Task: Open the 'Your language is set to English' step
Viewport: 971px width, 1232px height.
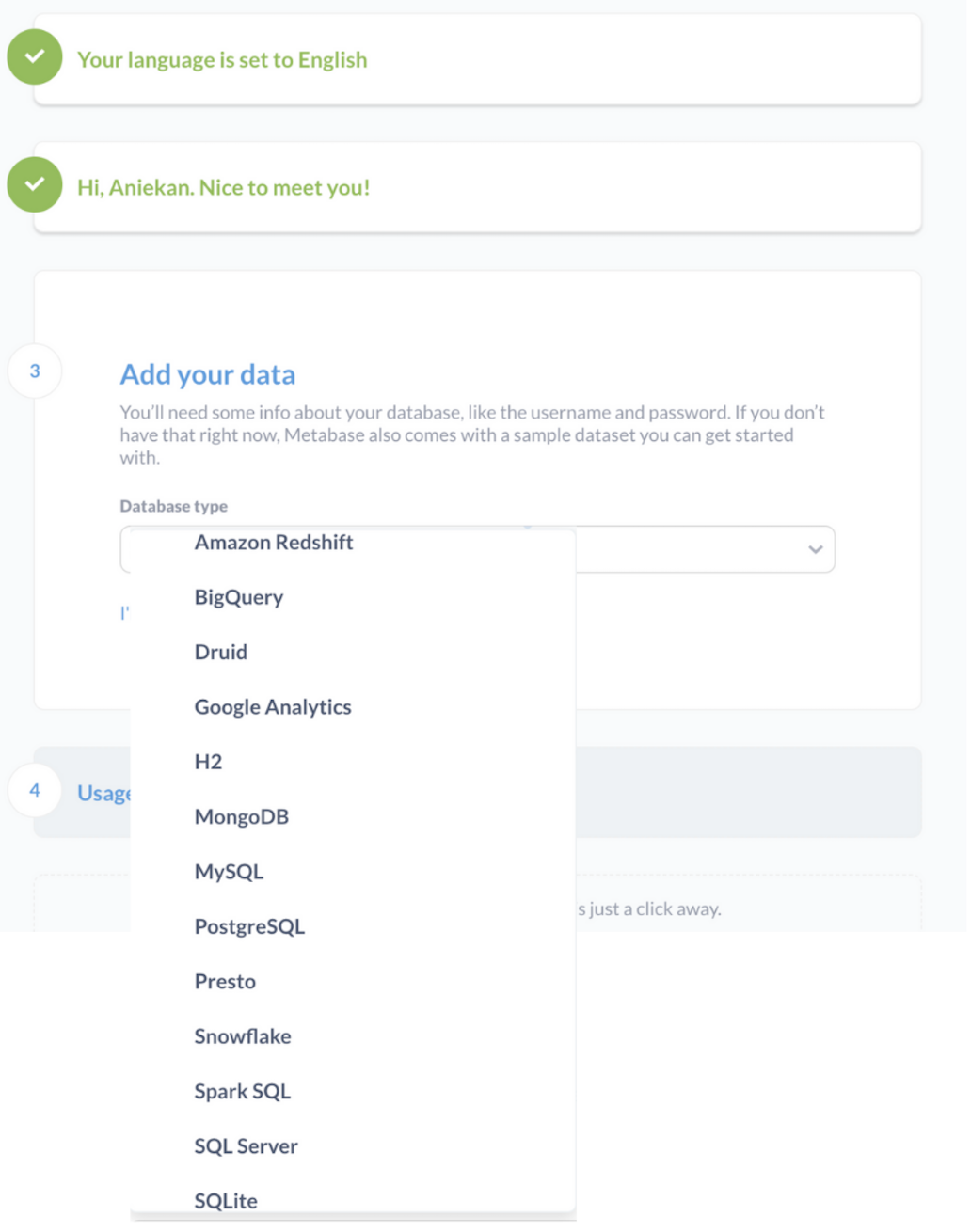Action: (222, 60)
